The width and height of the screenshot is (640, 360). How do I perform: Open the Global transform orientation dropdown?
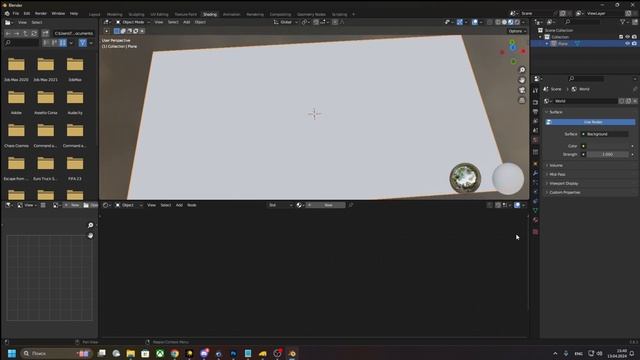(285, 22)
